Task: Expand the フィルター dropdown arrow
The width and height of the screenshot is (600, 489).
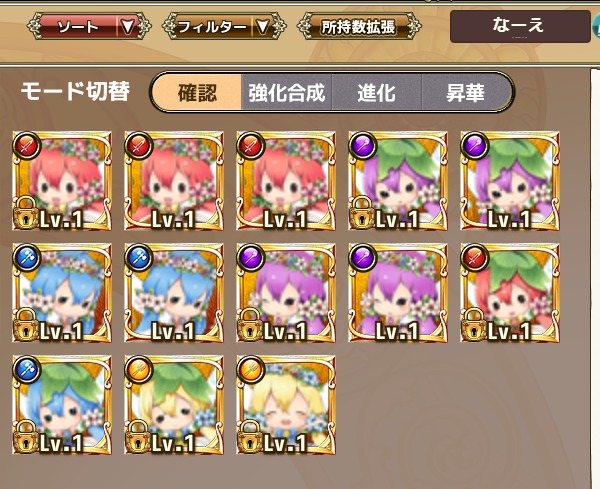Action: pyautogui.click(x=262, y=26)
